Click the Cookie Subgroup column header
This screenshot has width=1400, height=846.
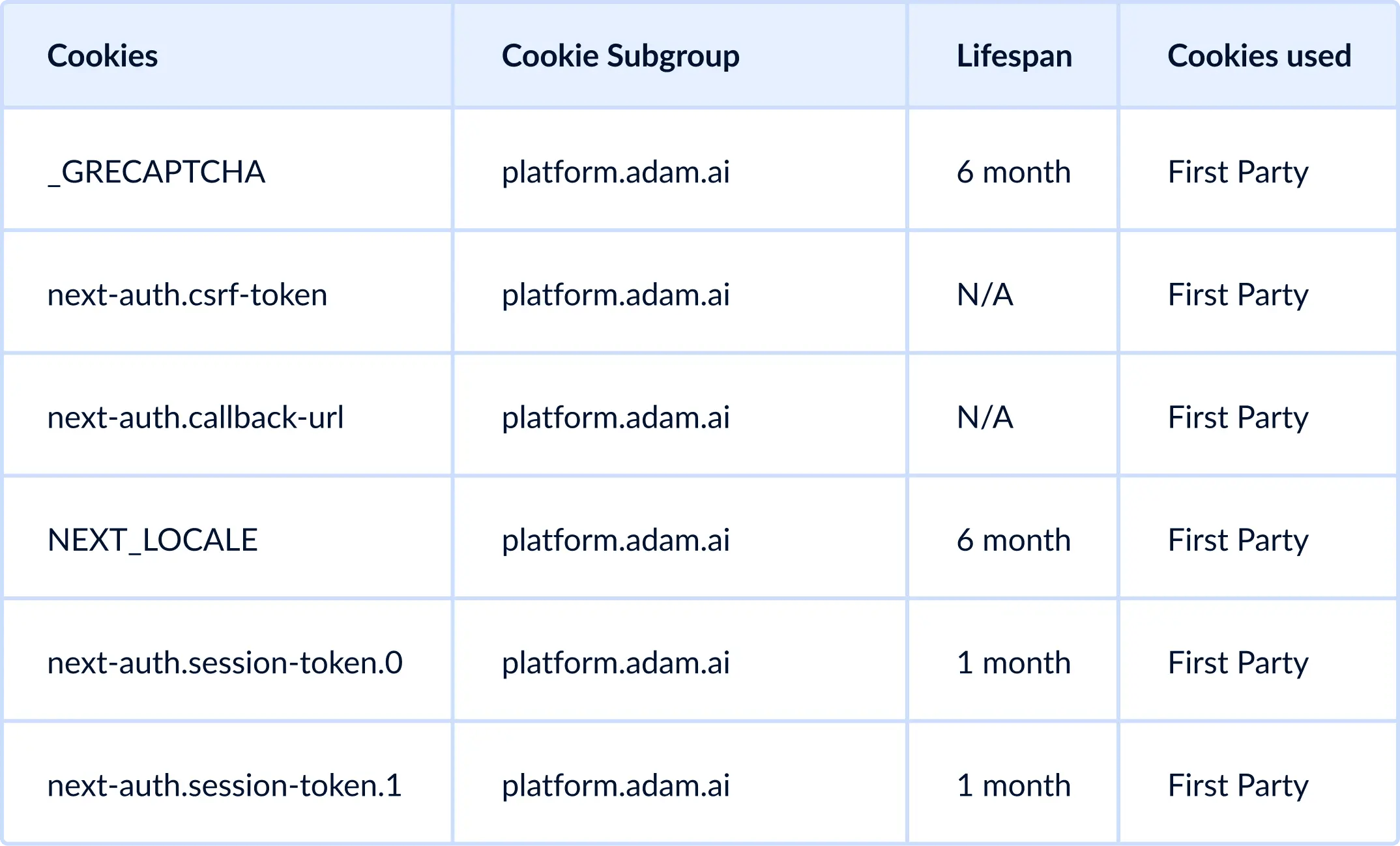[x=620, y=55]
